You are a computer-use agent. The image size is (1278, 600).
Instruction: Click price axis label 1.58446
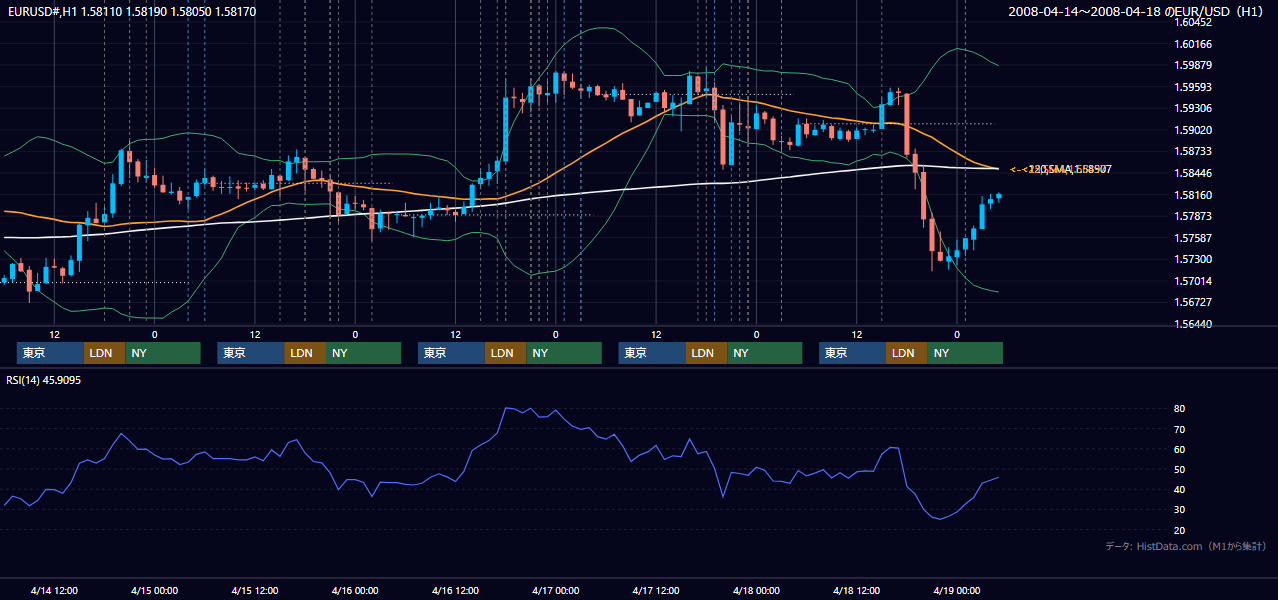(1193, 173)
